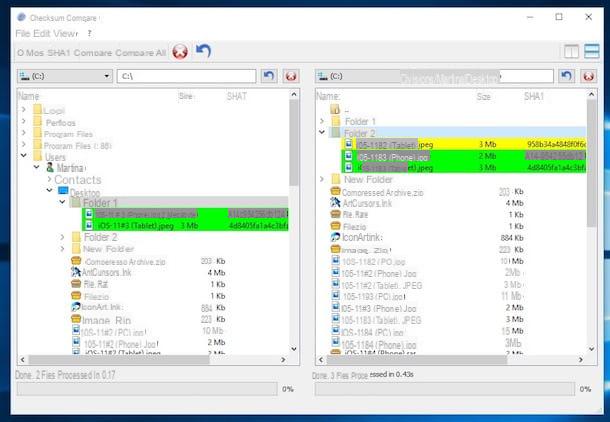610x422 pixels.
Task: Refresh the right pane with blue arrow button
Action: (566, 76)
